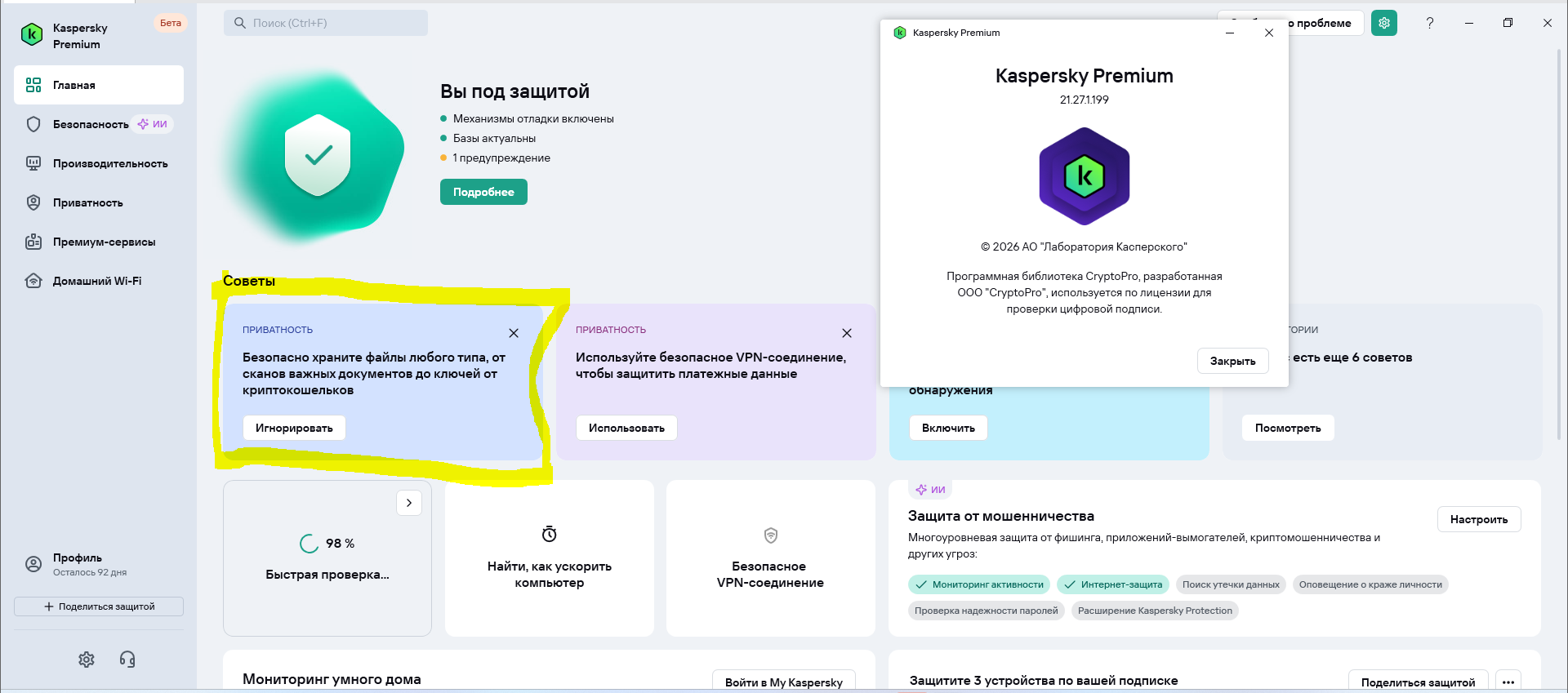Click the green gear icon in the top bar
The image size is (1568, 693).
pyautogui.click(x=1384, y=23)
